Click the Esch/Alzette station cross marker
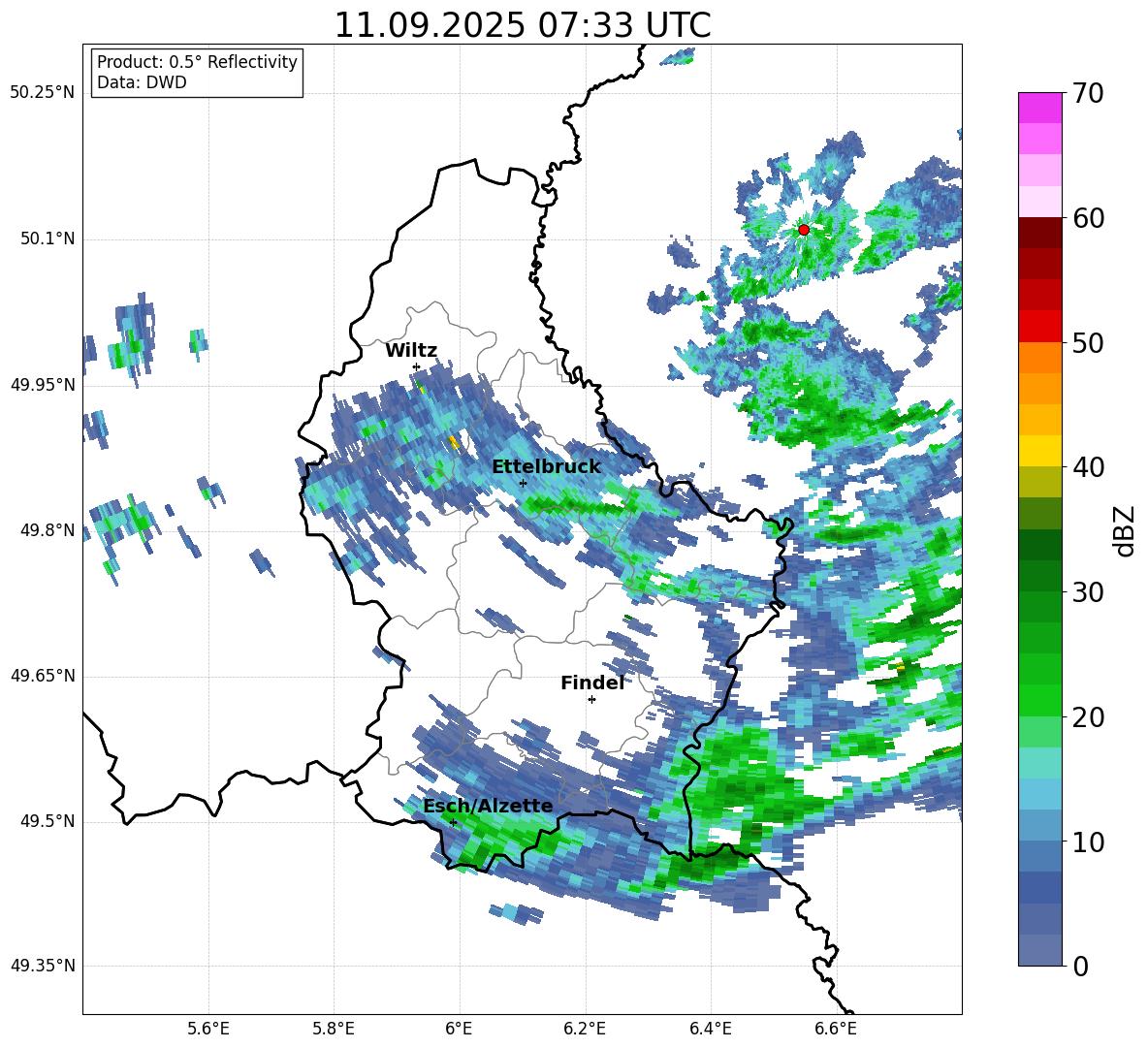This screenshot has height=1048, width=1148. pyautogui.click(x=453, y=822)
